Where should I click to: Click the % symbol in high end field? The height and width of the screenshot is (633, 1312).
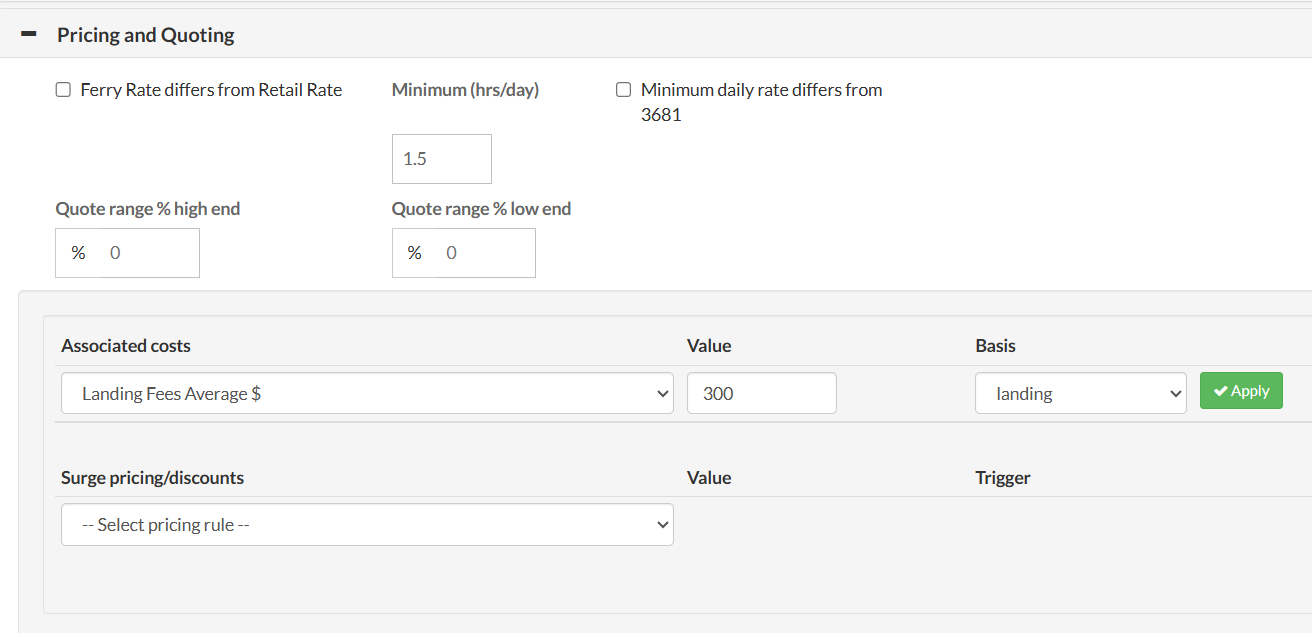(78, 253)
